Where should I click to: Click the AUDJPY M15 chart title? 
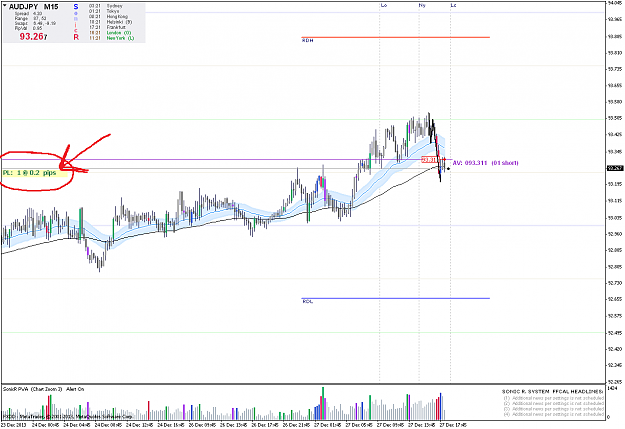click(34, 7)
